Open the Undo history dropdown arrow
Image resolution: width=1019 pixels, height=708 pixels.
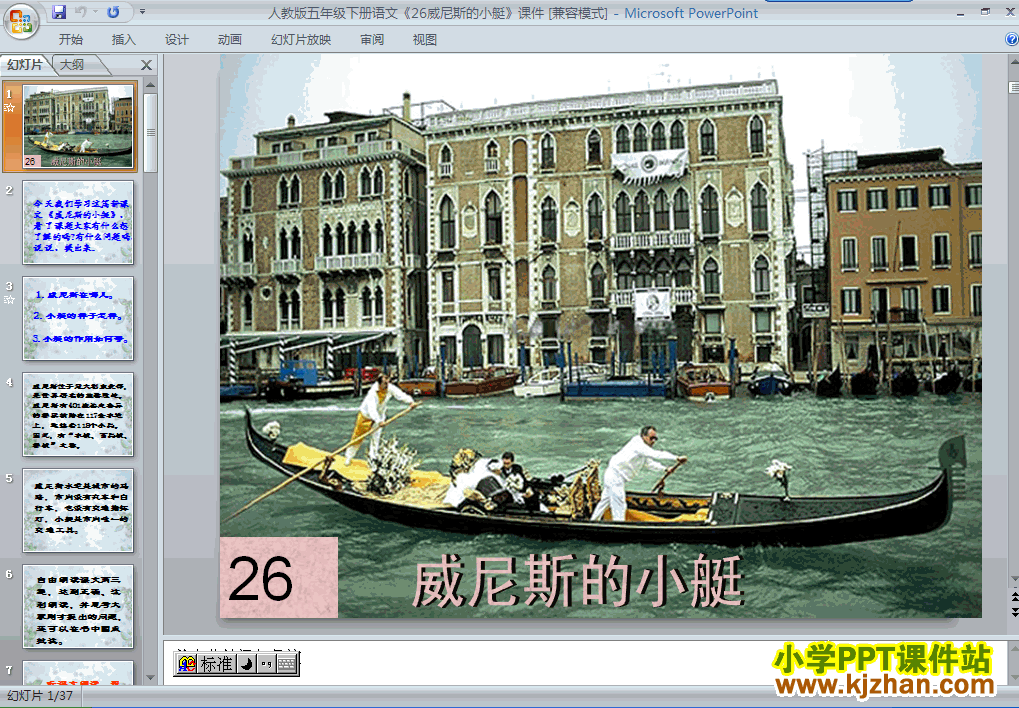(x=95, y=12)
